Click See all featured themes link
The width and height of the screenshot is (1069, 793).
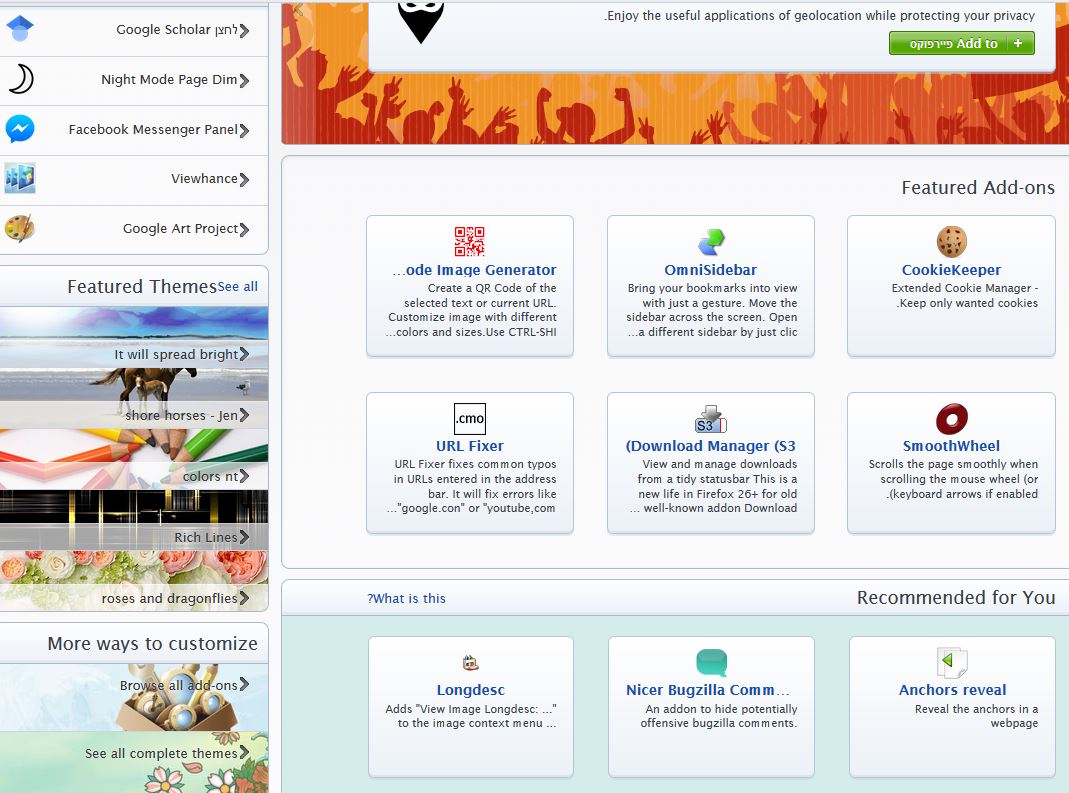(238, 286)
